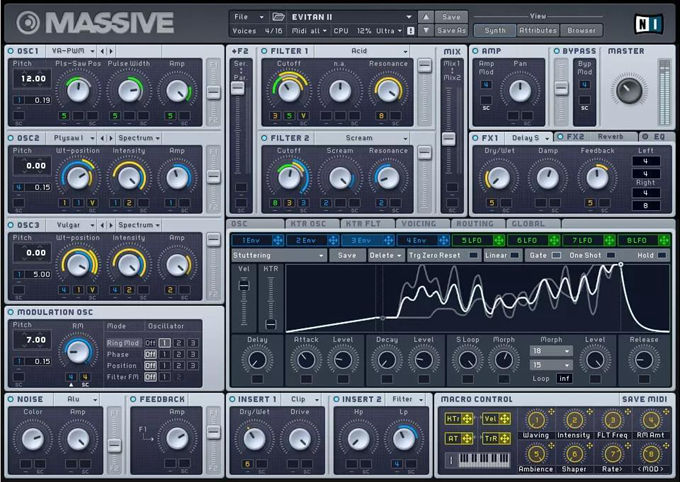Switch to the KTR OSC tab
The image size is (680, 482).
pos(311,224)
